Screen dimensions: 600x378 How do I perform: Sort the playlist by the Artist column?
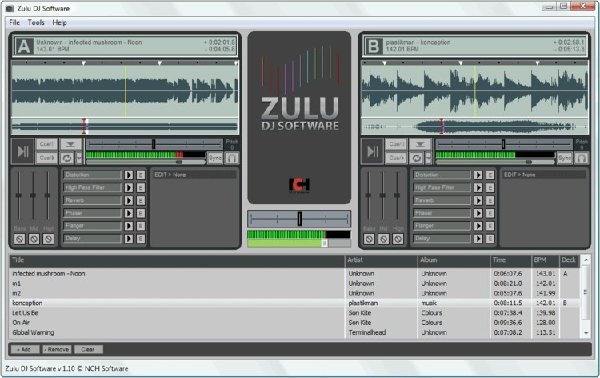coord(381,261)
